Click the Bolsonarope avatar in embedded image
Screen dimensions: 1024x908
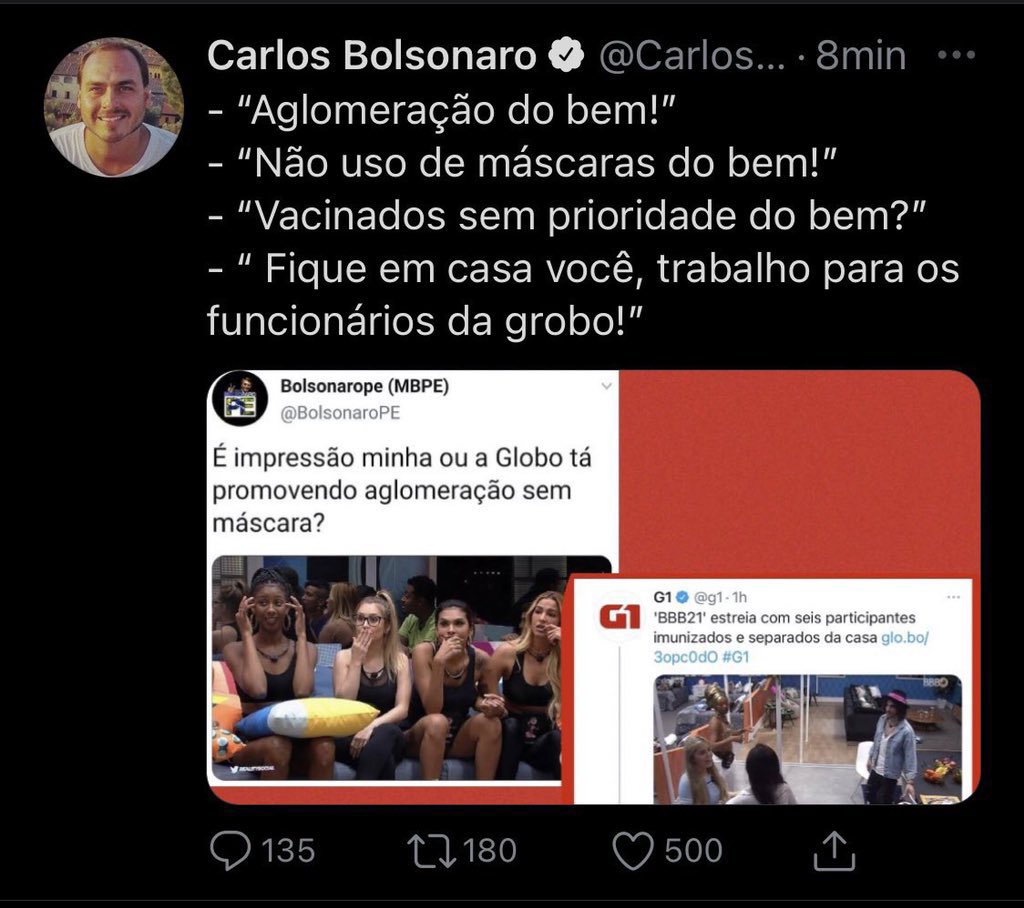240,398
